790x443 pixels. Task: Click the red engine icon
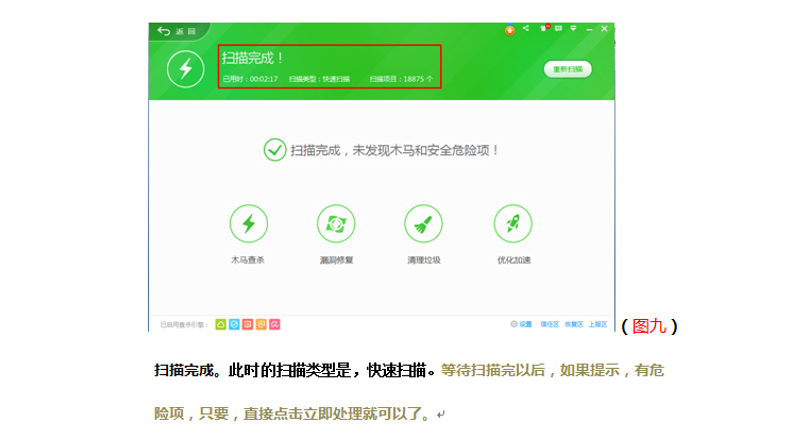(247, 325)
